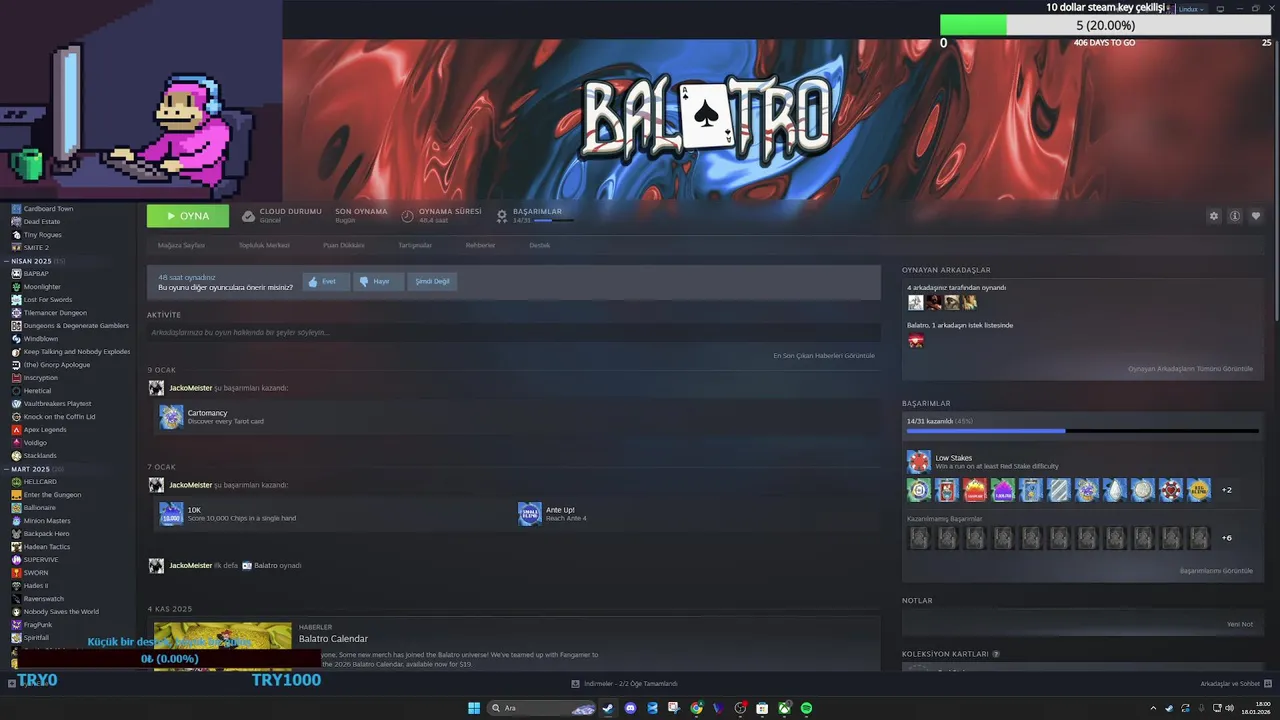Select Hades II in the library list
Screen dimensions: 1280x720
click(x=36, y=586)
